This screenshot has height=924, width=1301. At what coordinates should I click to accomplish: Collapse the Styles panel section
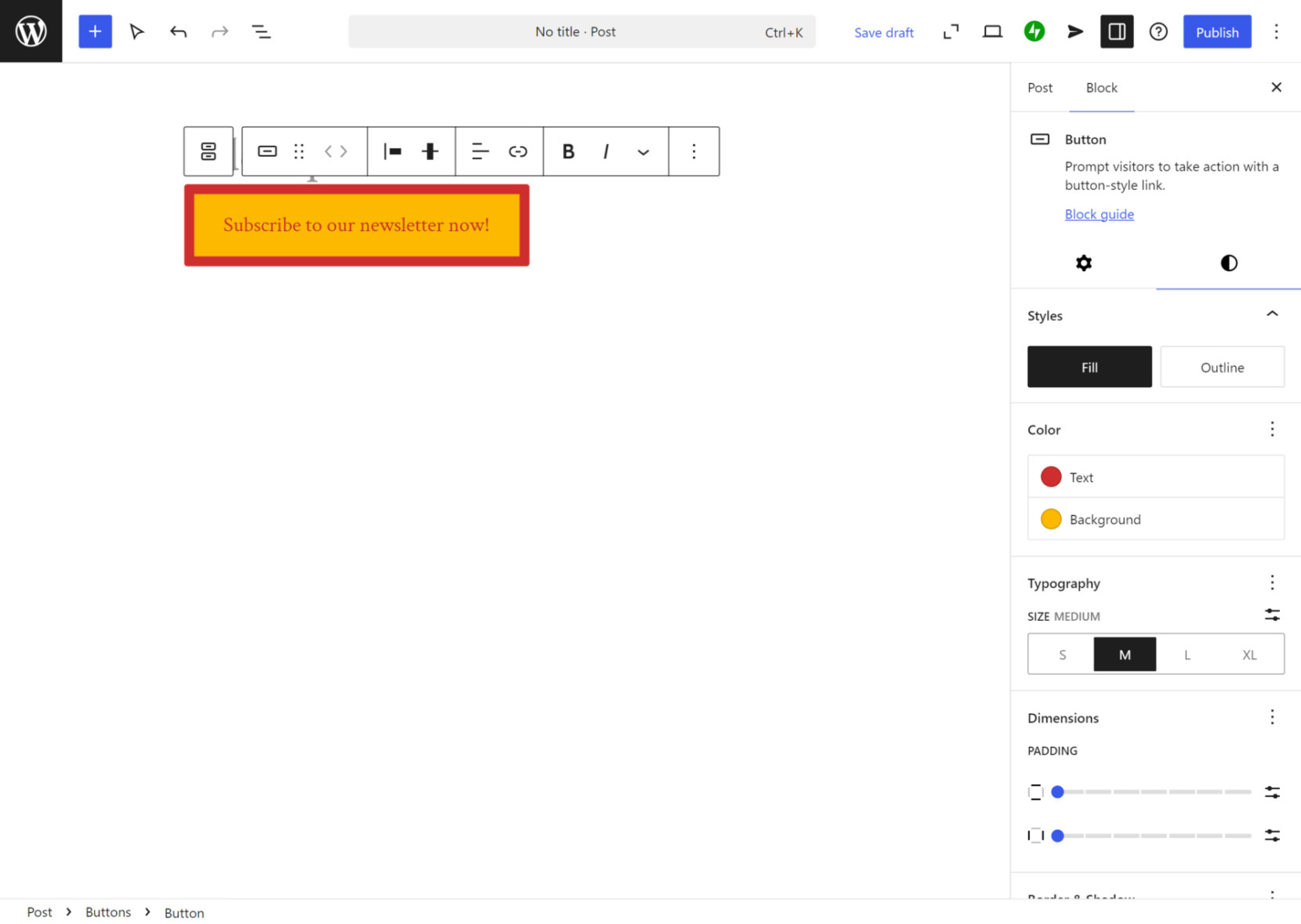1271,314
